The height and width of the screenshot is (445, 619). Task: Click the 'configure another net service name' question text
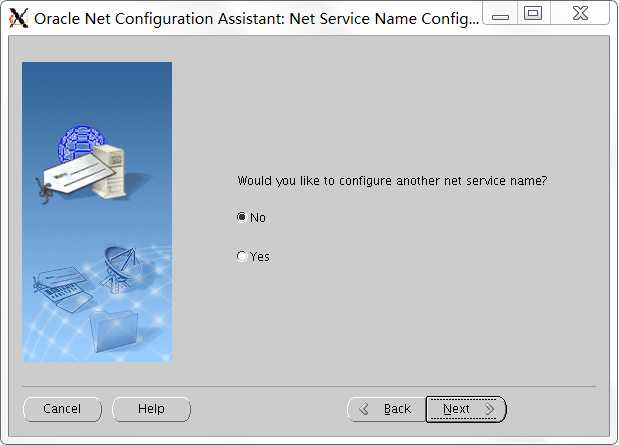pyautogui.click(x=392, y=181)
